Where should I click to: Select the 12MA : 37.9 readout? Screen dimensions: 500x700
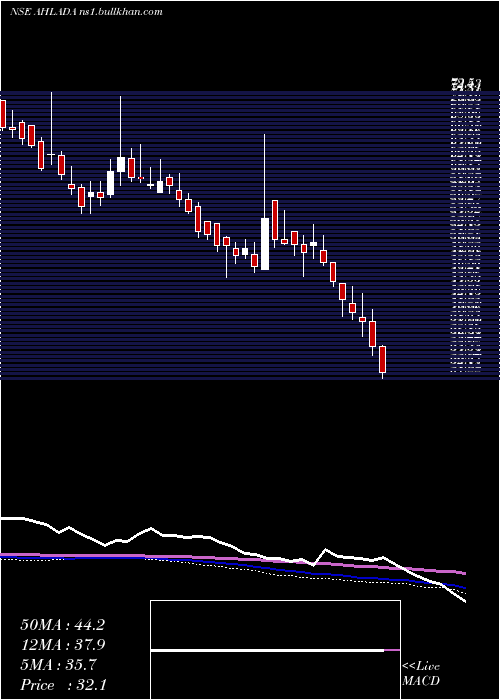62,645
